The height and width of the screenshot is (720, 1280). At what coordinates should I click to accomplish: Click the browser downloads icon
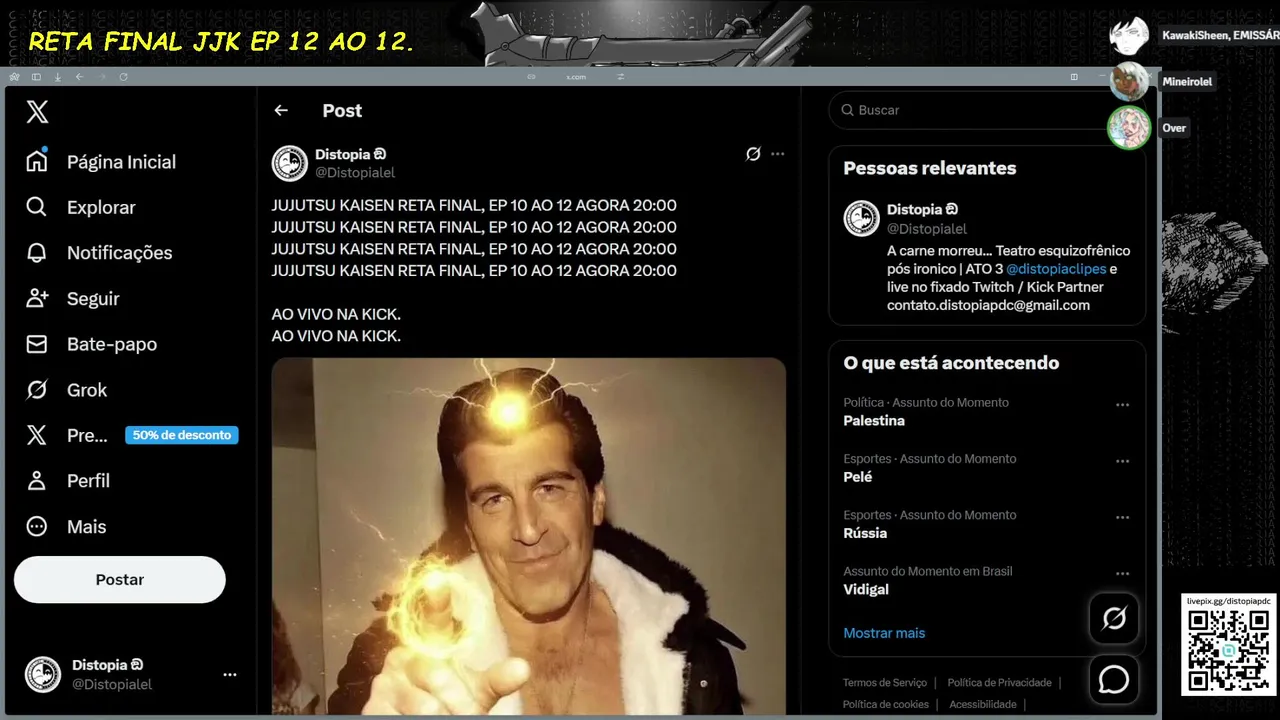pos(57,77)
